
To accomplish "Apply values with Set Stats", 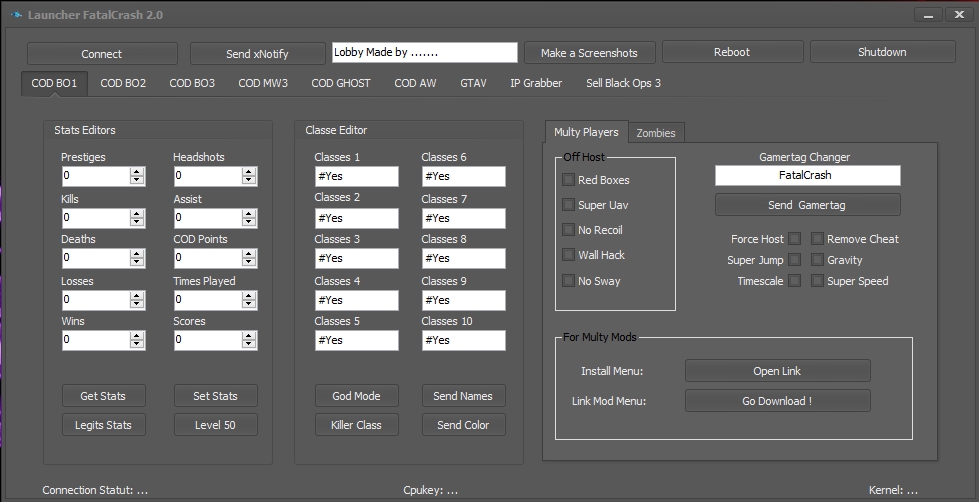I will [x=215, y=396].
